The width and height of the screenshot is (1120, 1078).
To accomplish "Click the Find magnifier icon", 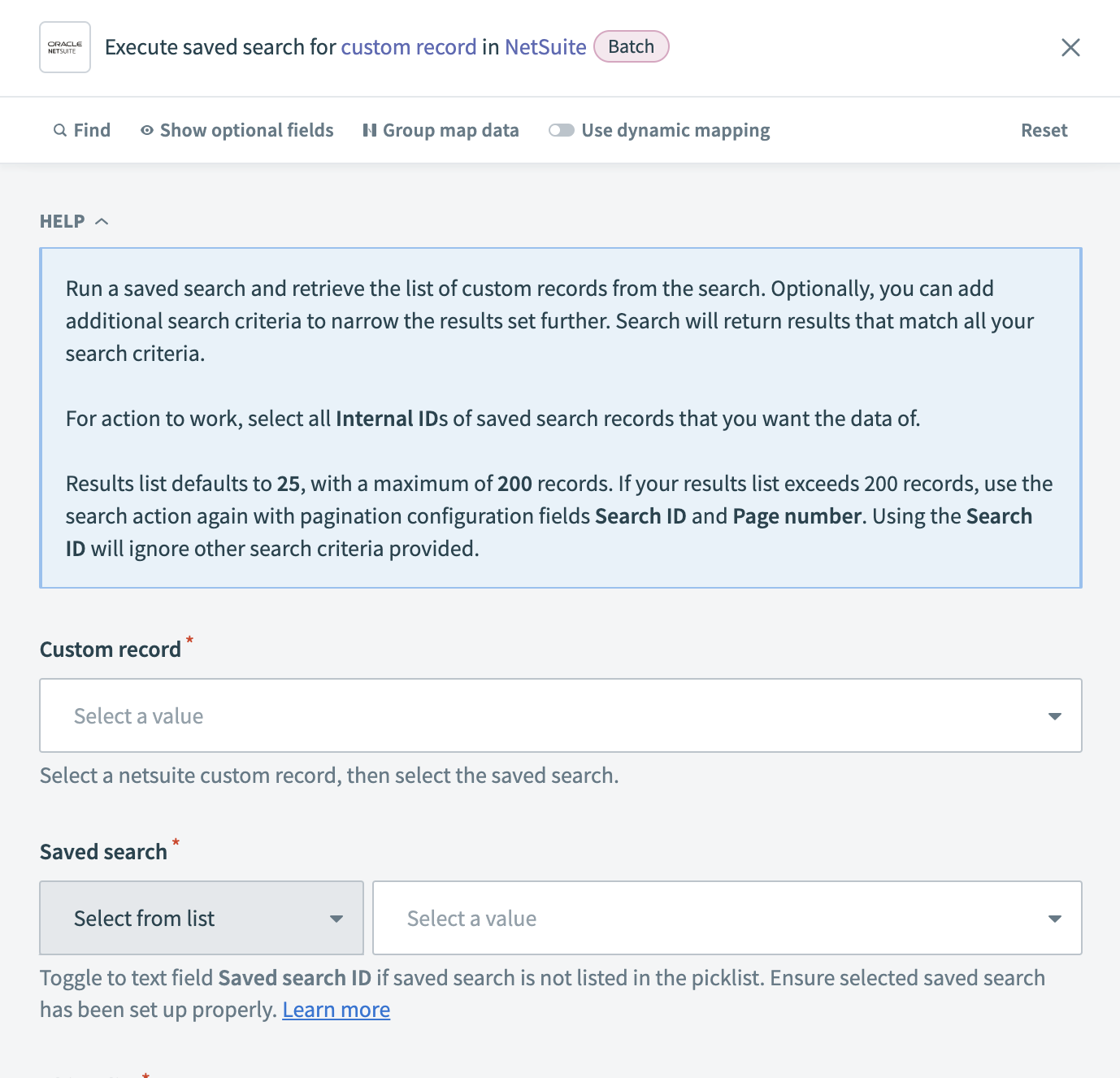I will pyautogui.click(x=59, y=130).
